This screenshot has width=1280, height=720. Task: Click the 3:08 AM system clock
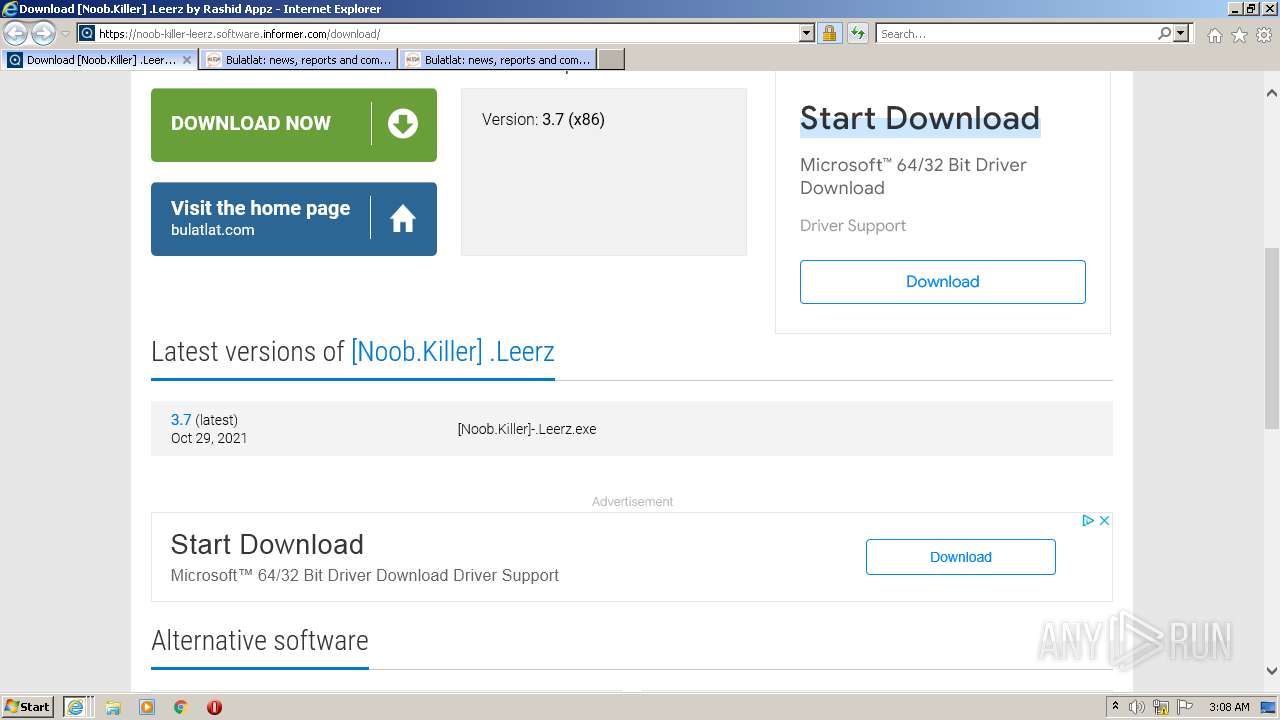click(1229, 707)
